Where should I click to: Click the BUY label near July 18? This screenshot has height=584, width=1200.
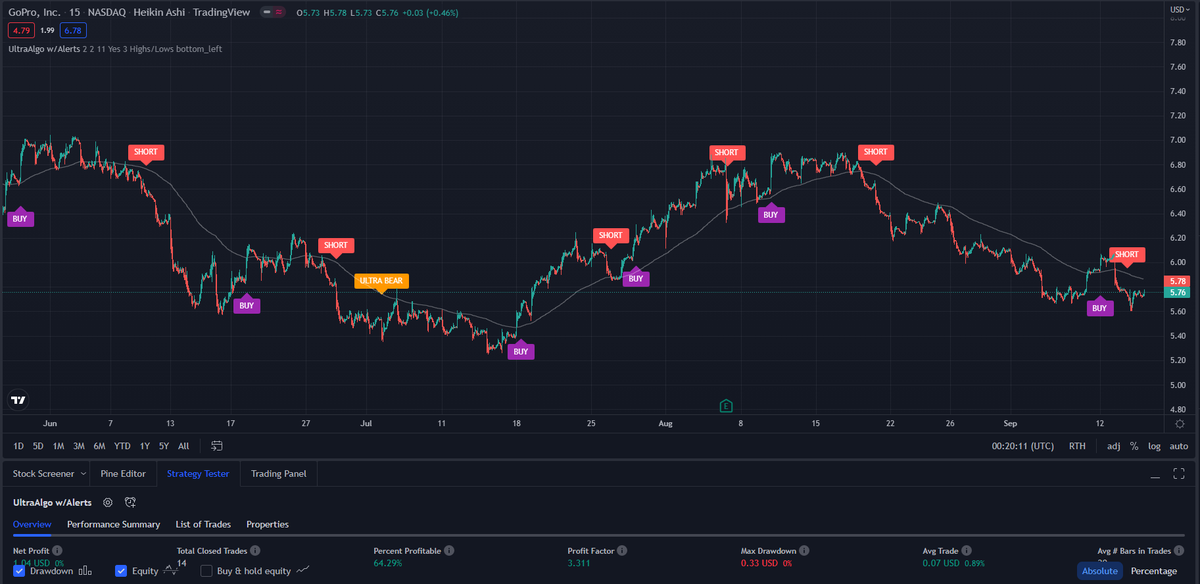coord(520,351)
